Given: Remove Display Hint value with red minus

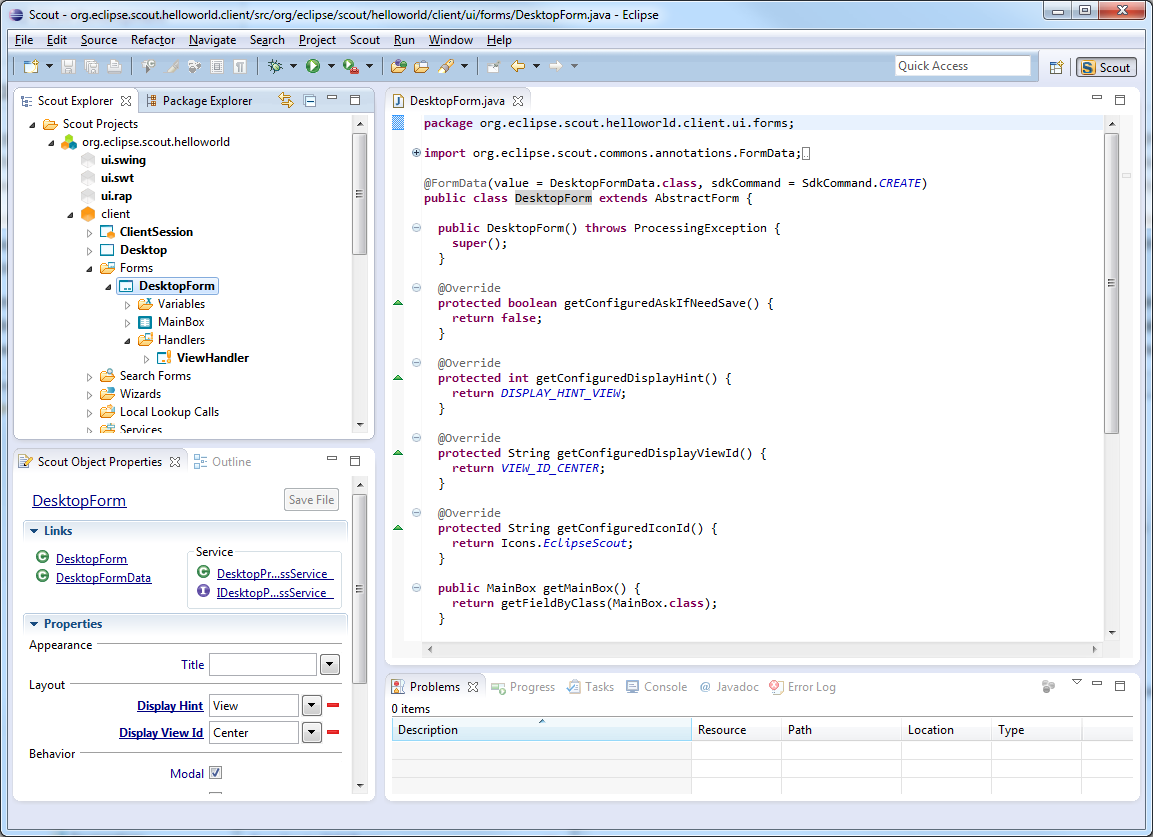Looking at the screenshot, I should (x=333, y=705).
